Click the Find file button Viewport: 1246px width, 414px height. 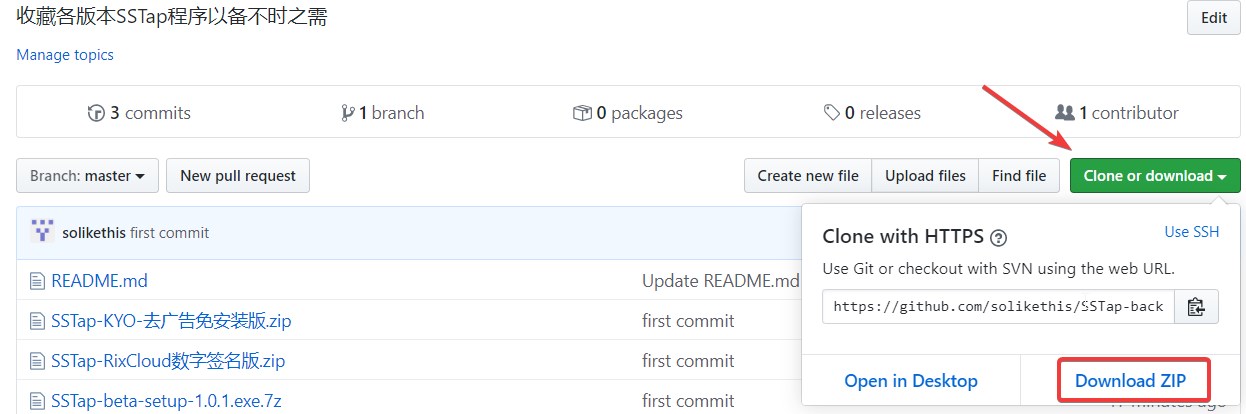coord(1018,176)
